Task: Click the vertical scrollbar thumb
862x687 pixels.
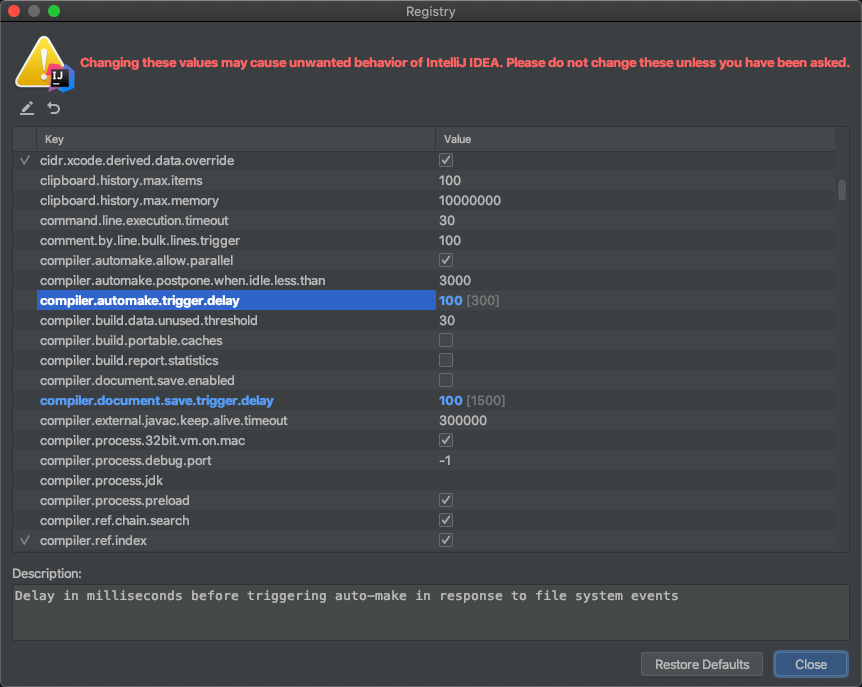Action: [x=842, y=190]
